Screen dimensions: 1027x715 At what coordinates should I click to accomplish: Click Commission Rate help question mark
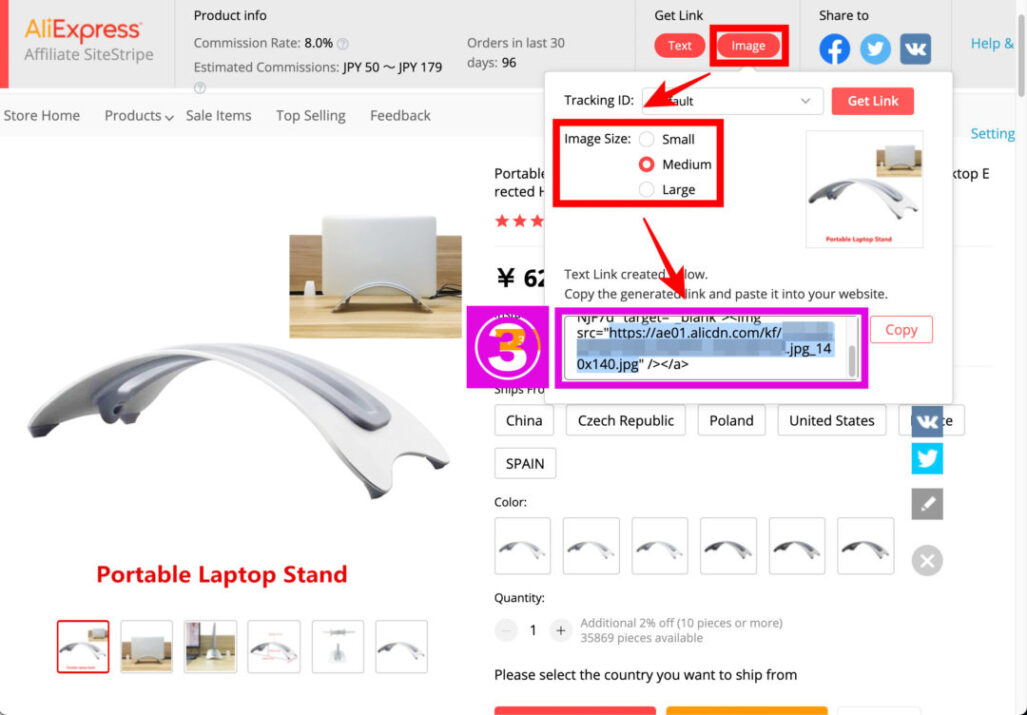point(342,44)
